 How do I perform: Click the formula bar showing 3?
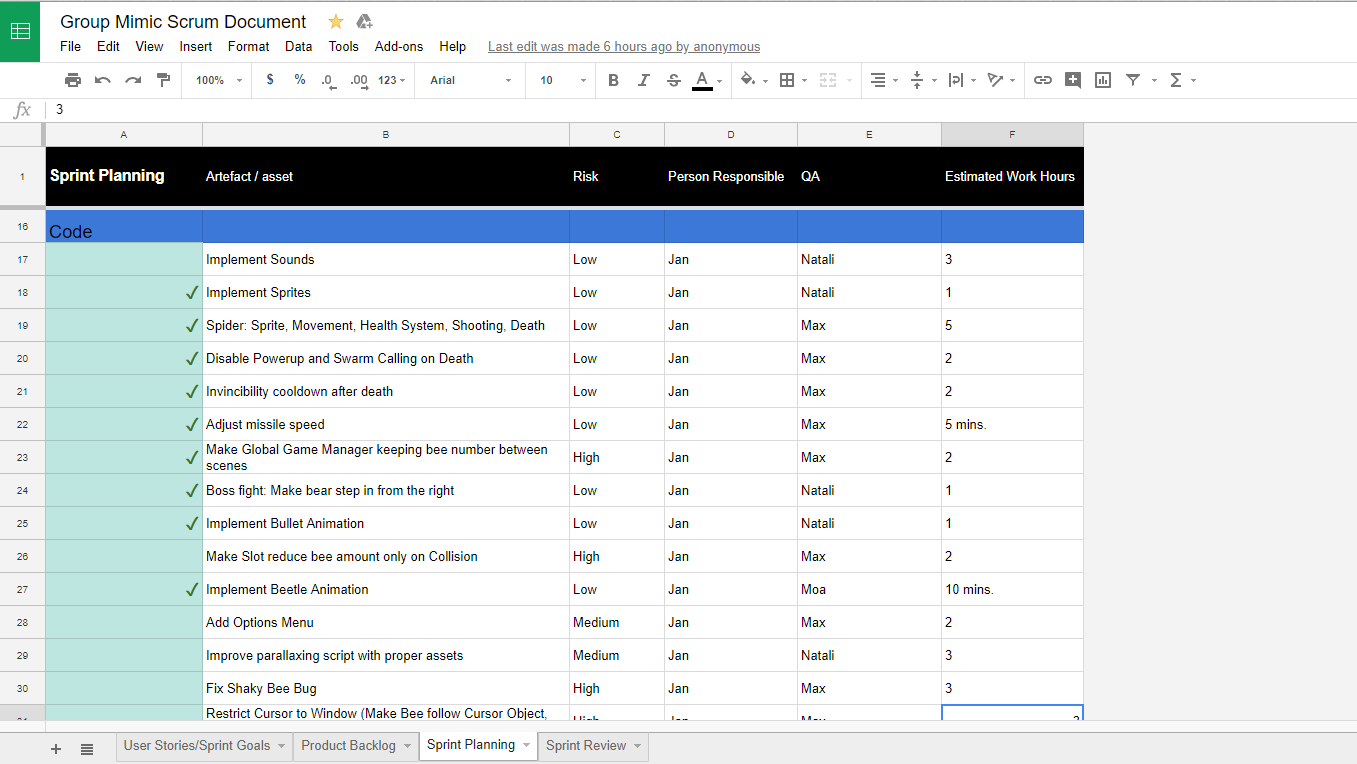point(700,110)
